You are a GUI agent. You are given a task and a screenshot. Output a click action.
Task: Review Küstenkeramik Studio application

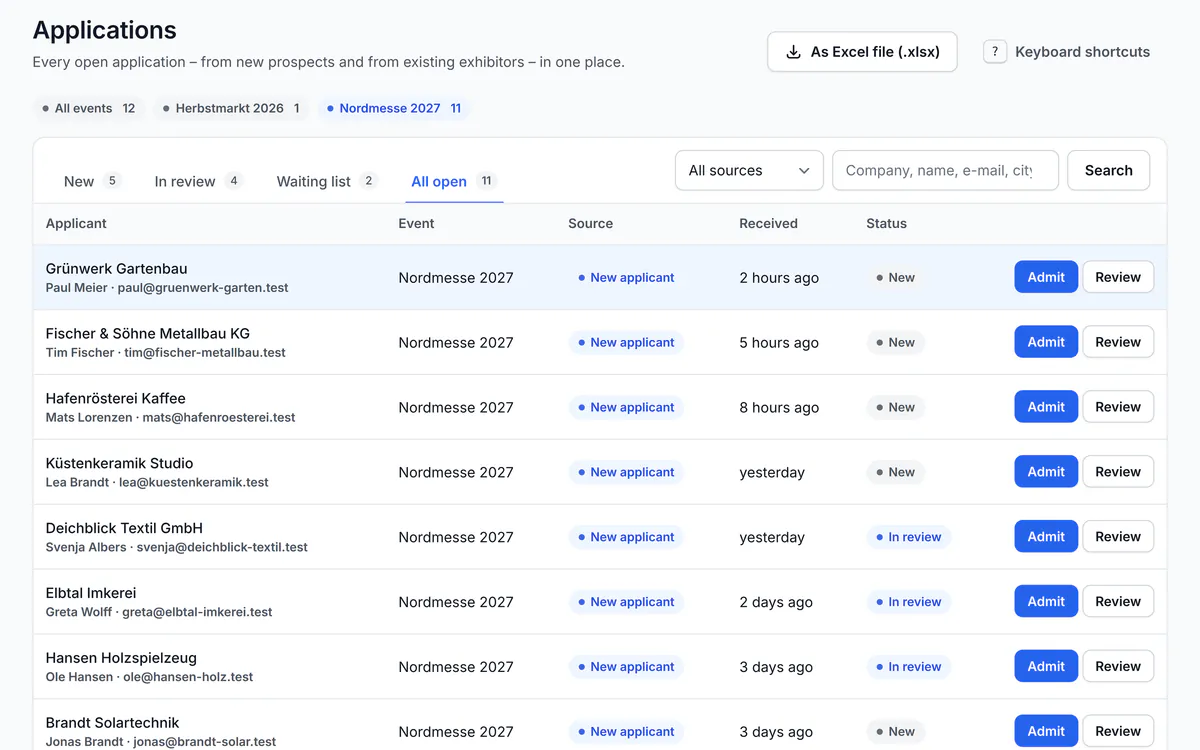pos(1118,472)
